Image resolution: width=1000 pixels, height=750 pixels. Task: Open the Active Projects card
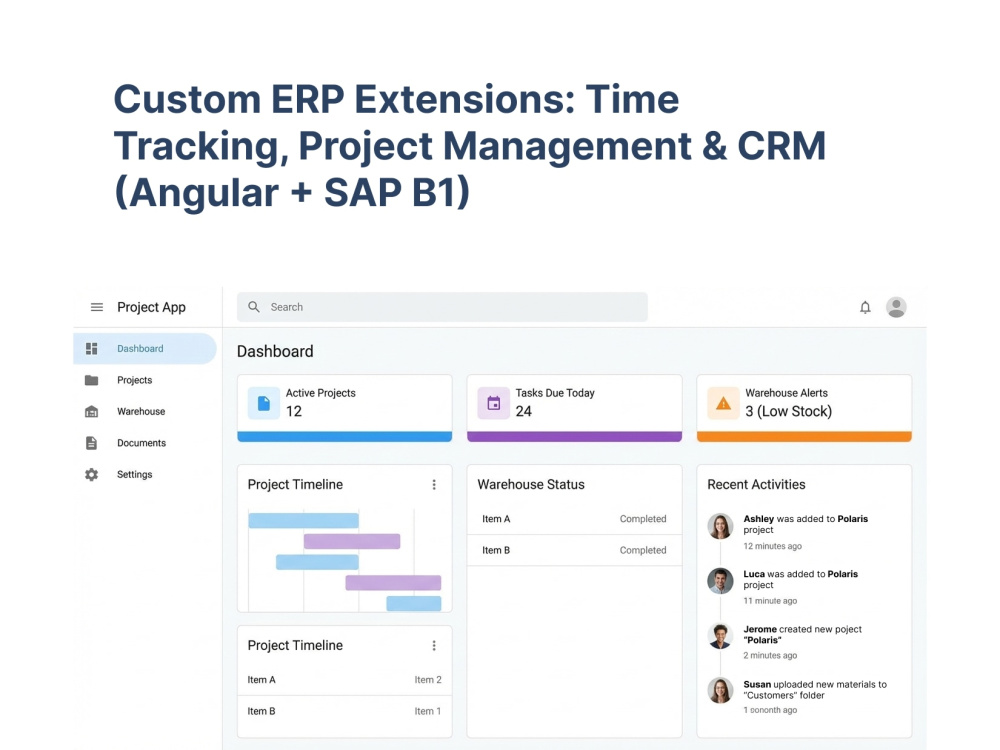(x=344, y=408)
